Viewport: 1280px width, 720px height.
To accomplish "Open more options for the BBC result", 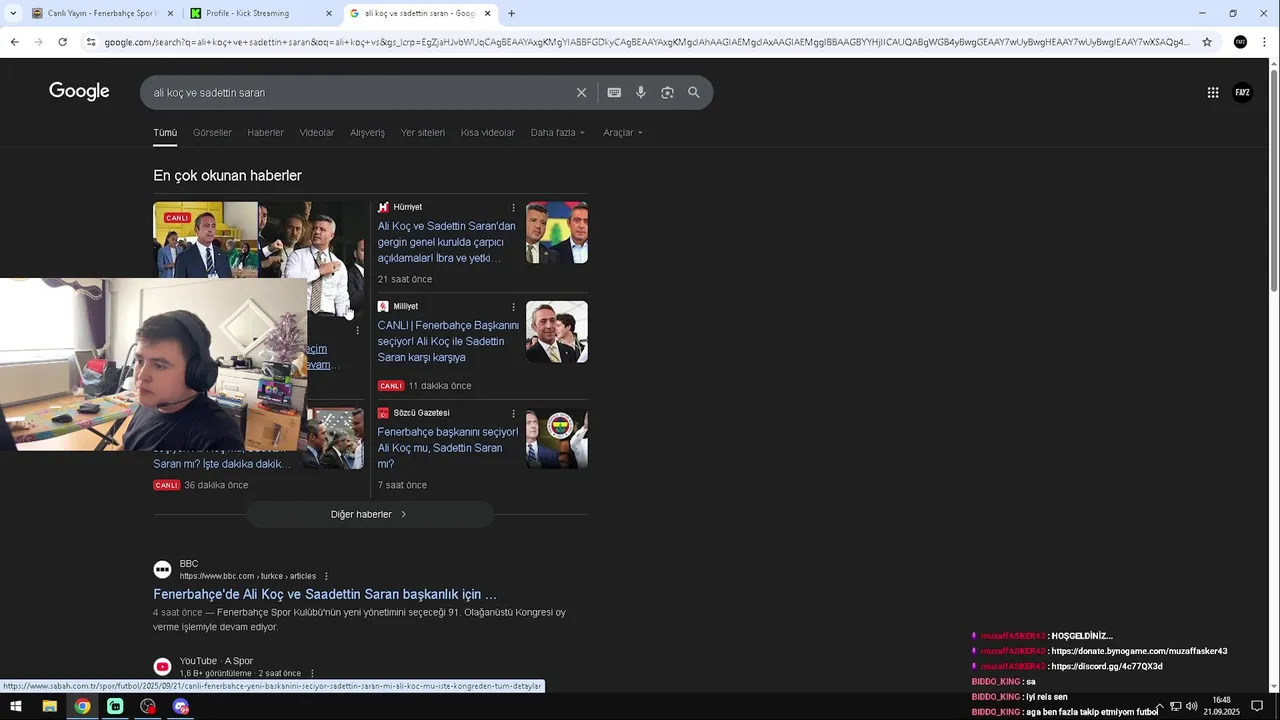I will pos(326,576).
